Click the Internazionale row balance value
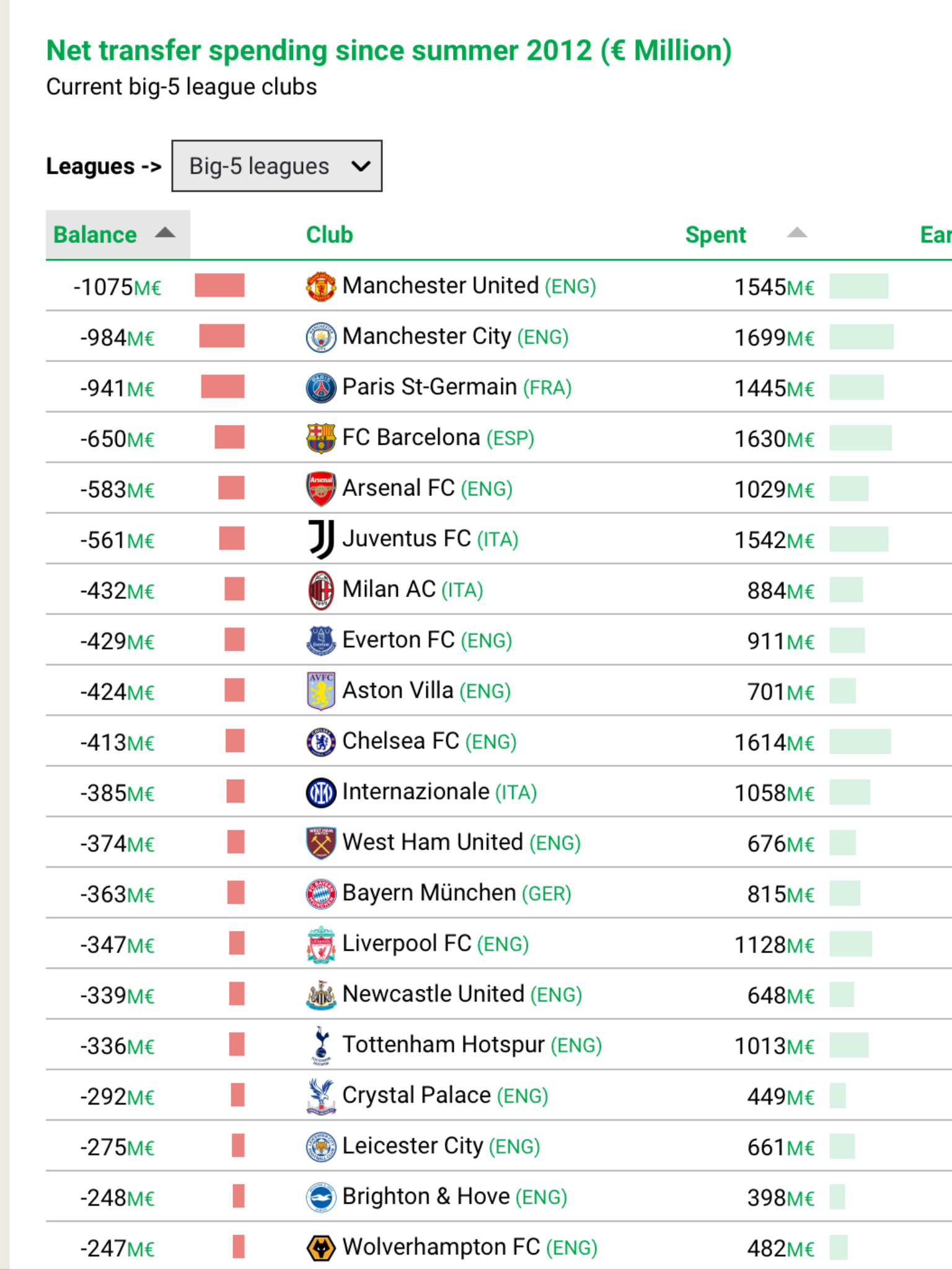Screen dimensions: 952x1270 pyautogui.click(x=117, y=793)
